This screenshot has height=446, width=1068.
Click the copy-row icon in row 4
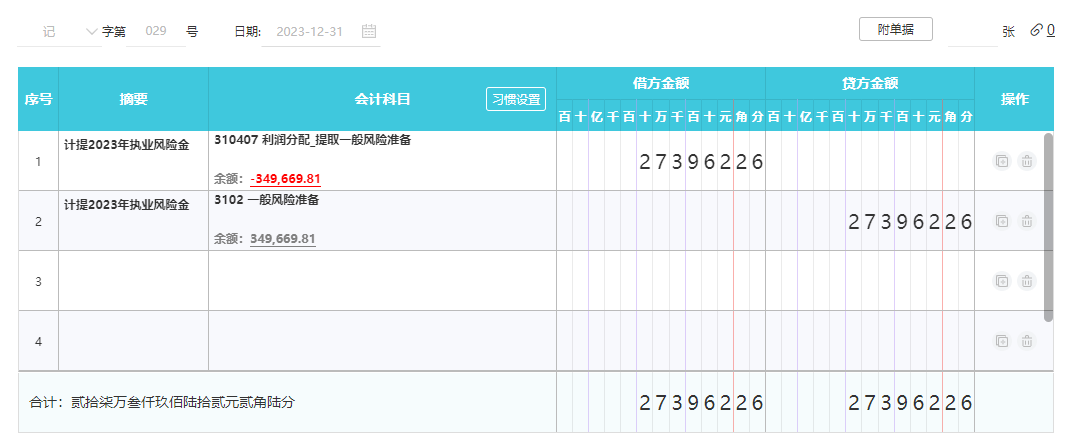point(1002,341)
